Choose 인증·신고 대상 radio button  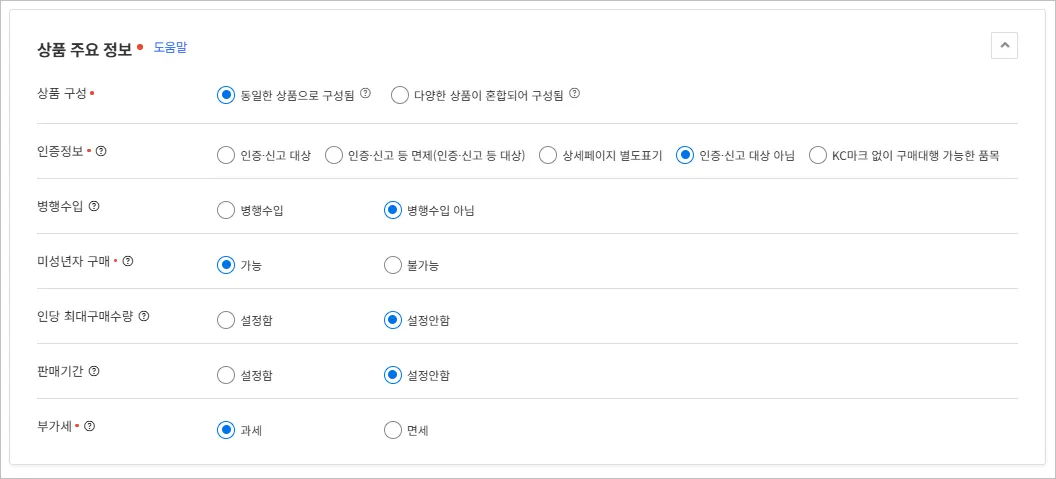pyautogui.click(x=226, y=155)
